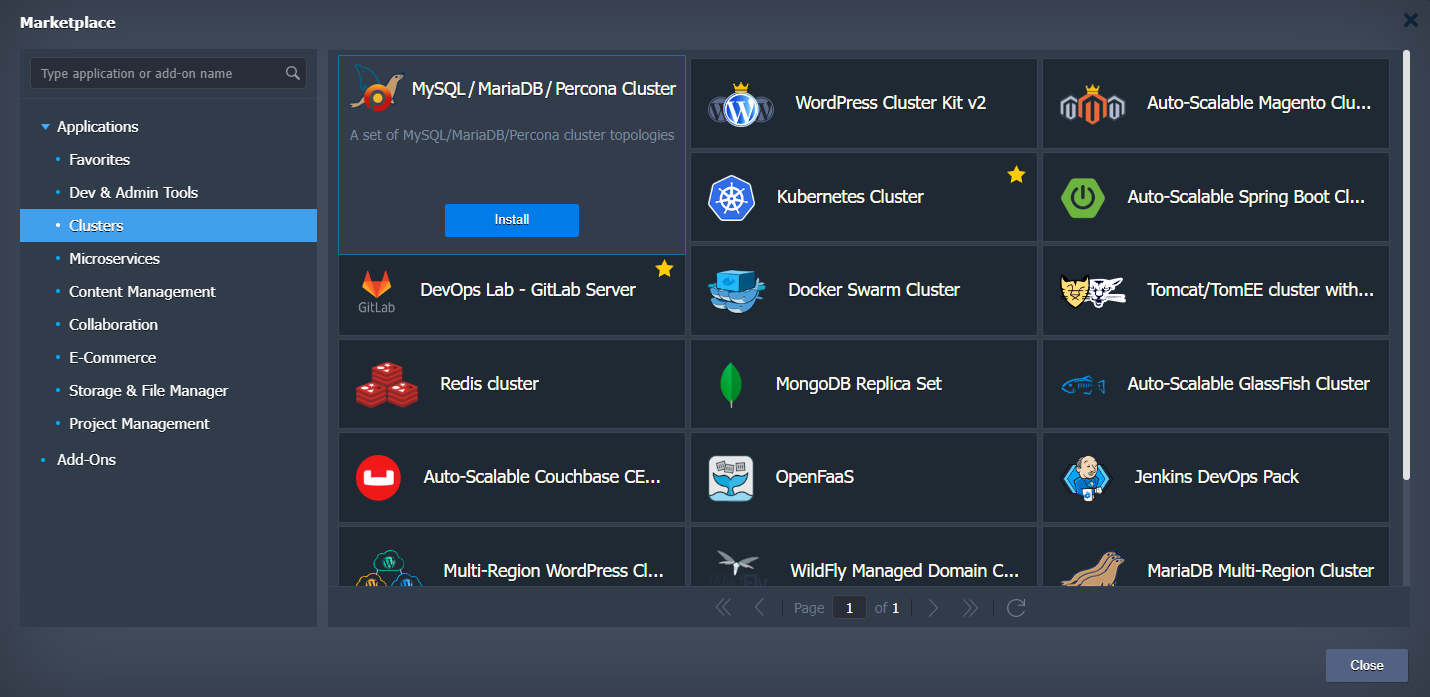Click the Auto-Scalable Magento Cluster title
The height and width of the screenshot is (697, 1430).
[1259, 103]
